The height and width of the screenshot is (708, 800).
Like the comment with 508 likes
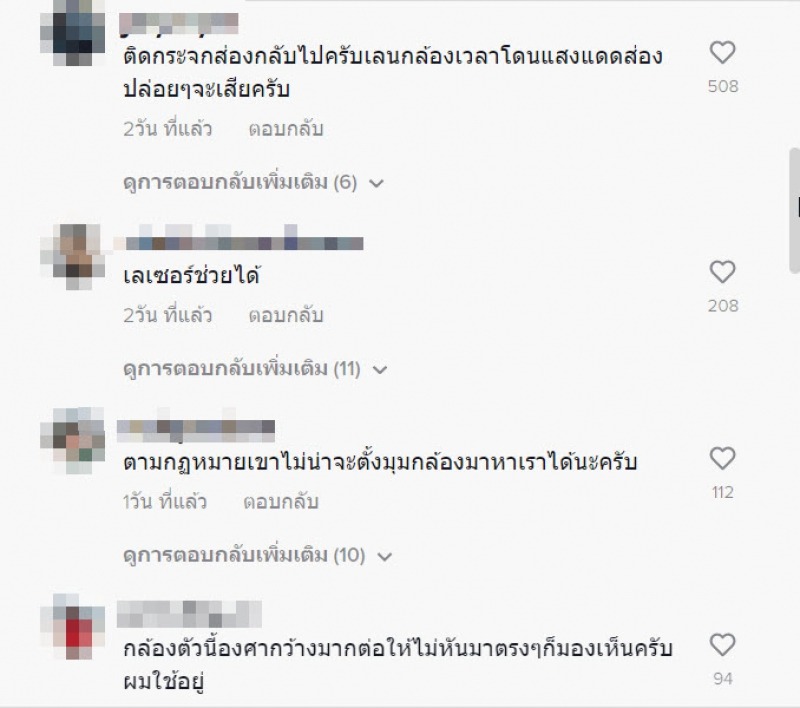(722, 53)
